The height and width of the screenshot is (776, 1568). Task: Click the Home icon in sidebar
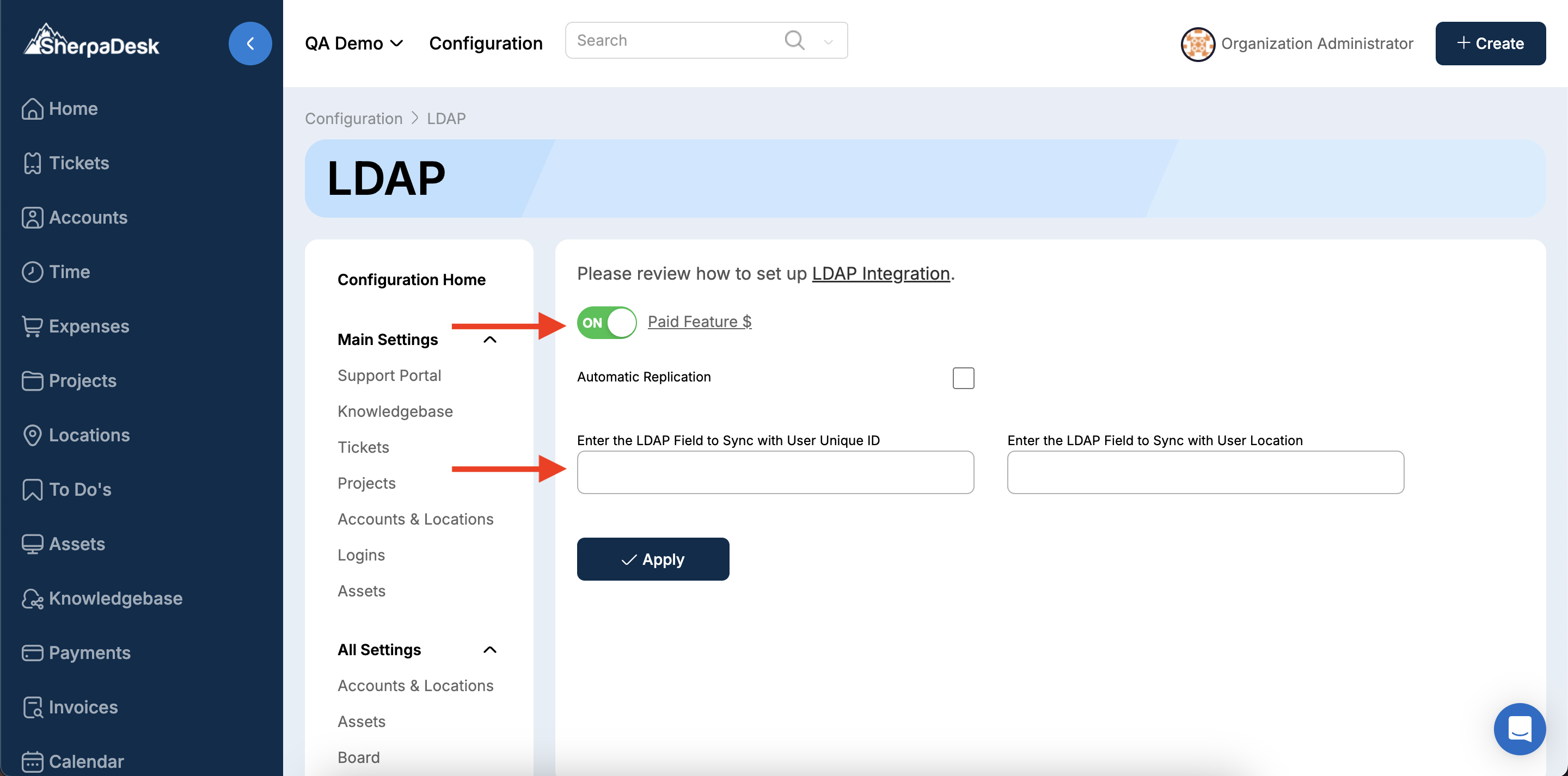32,109
